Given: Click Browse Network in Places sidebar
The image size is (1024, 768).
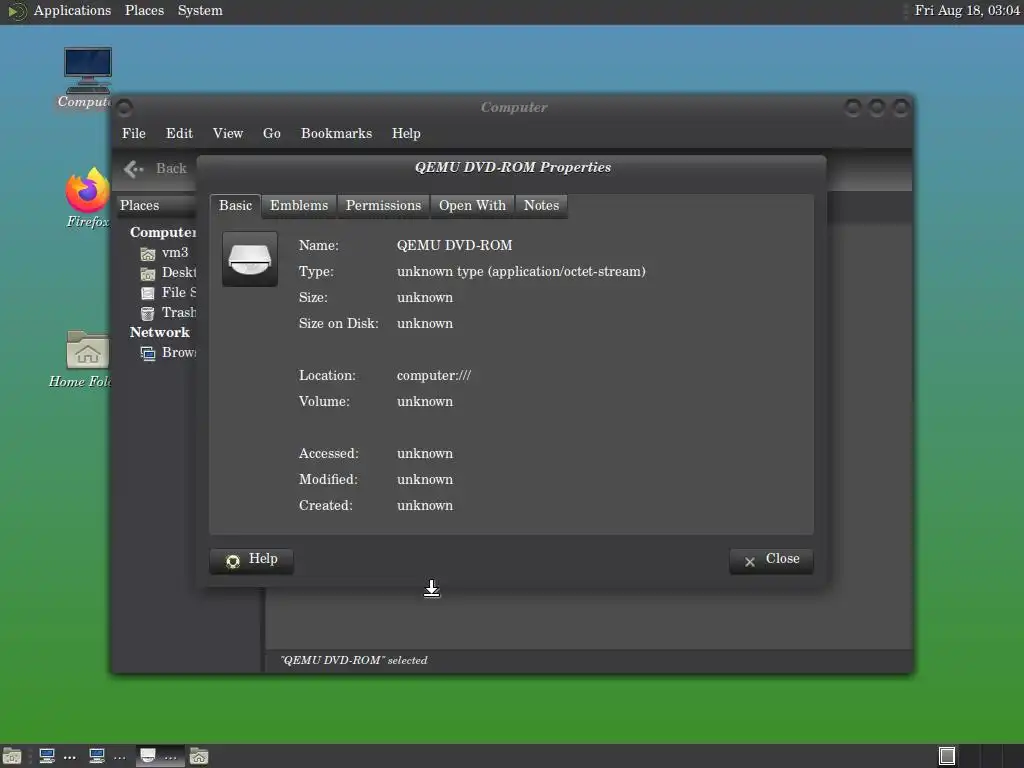Looking at the screenshot, I should pos(168,353).
